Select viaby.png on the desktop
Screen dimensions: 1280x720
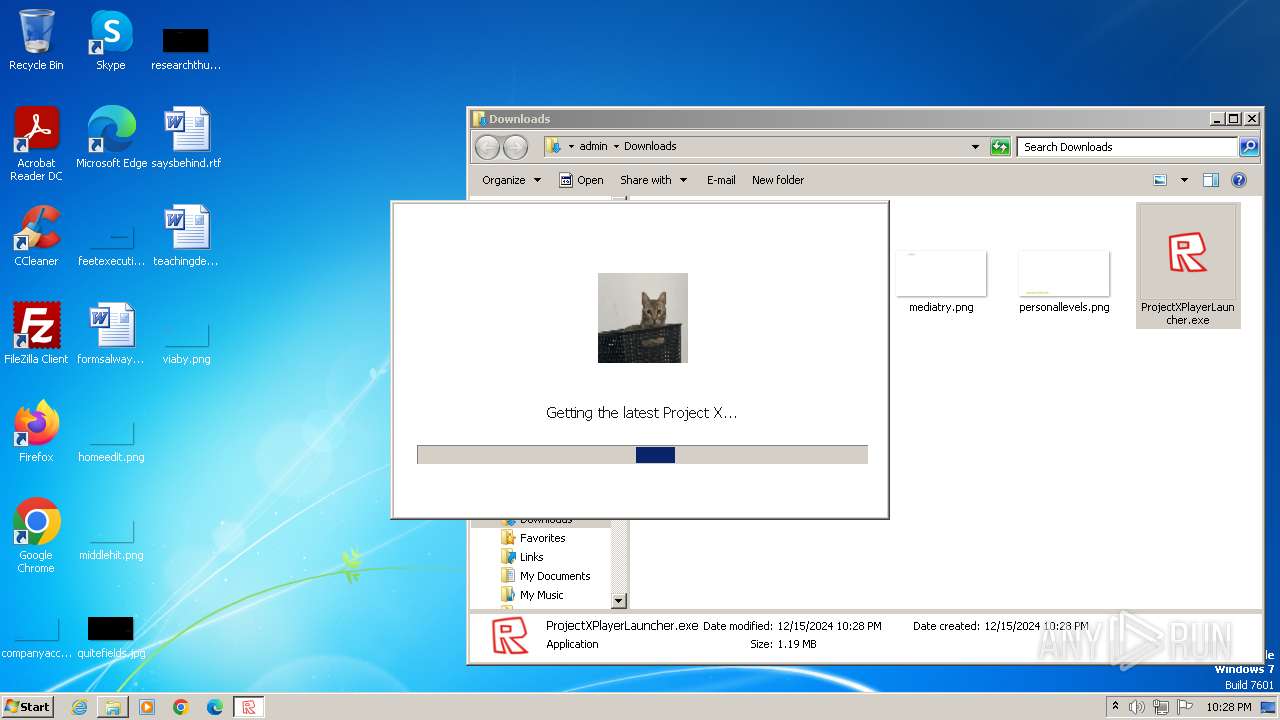tap(186, 343)
